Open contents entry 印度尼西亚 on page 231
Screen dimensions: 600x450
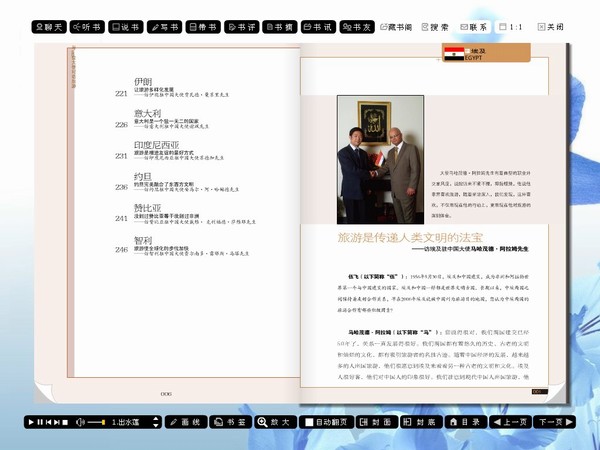point(170,150)
